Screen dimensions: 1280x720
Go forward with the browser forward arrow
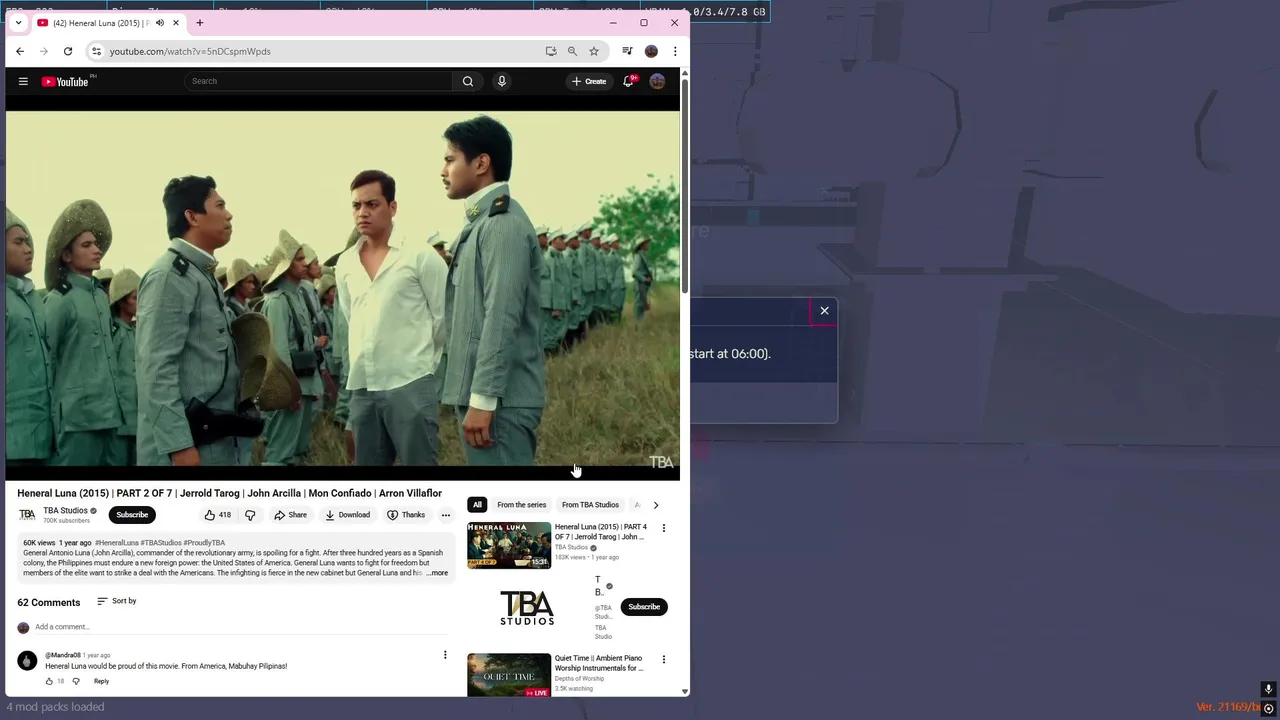(x=44, y=51)
